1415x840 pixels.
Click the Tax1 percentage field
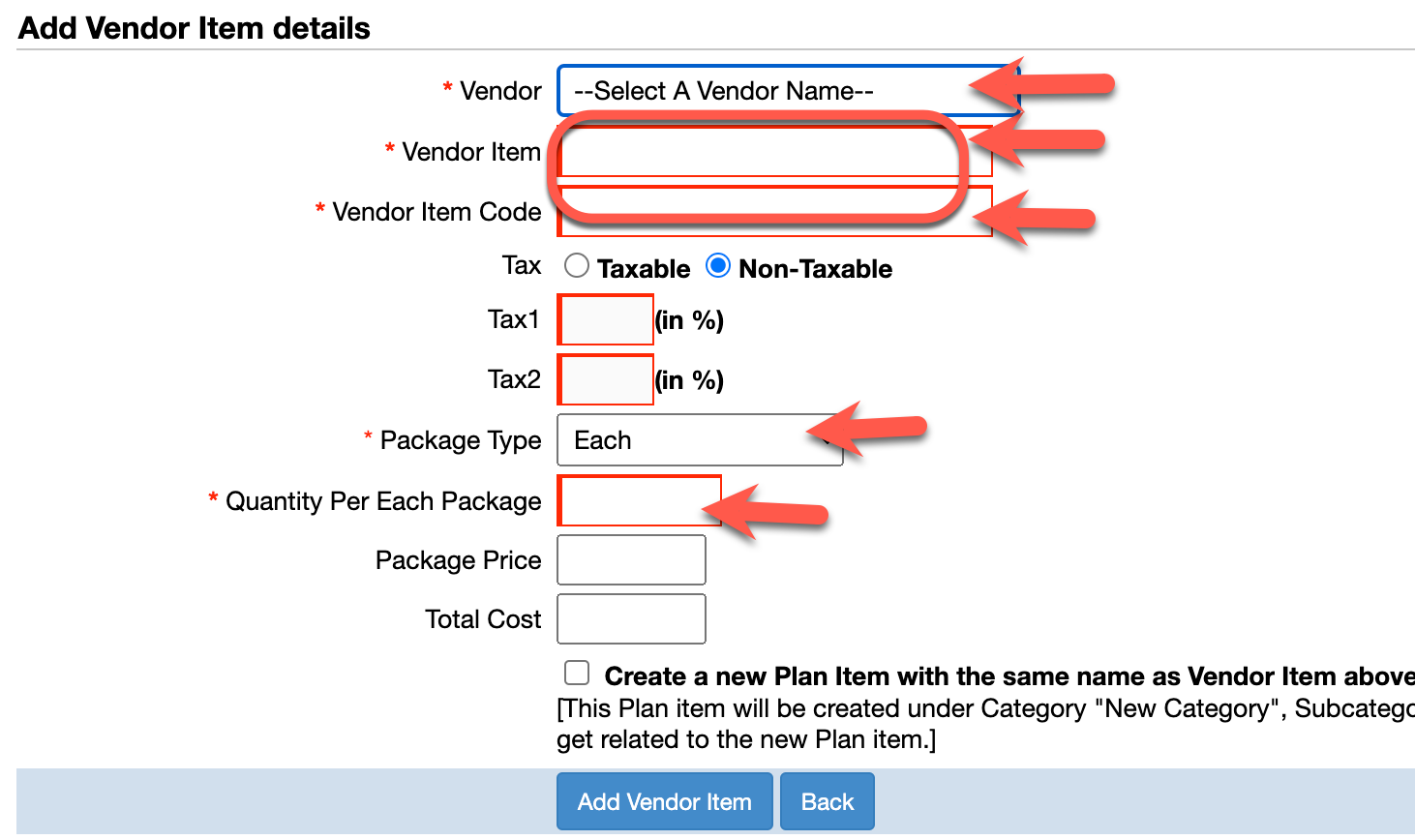[606, 320]
